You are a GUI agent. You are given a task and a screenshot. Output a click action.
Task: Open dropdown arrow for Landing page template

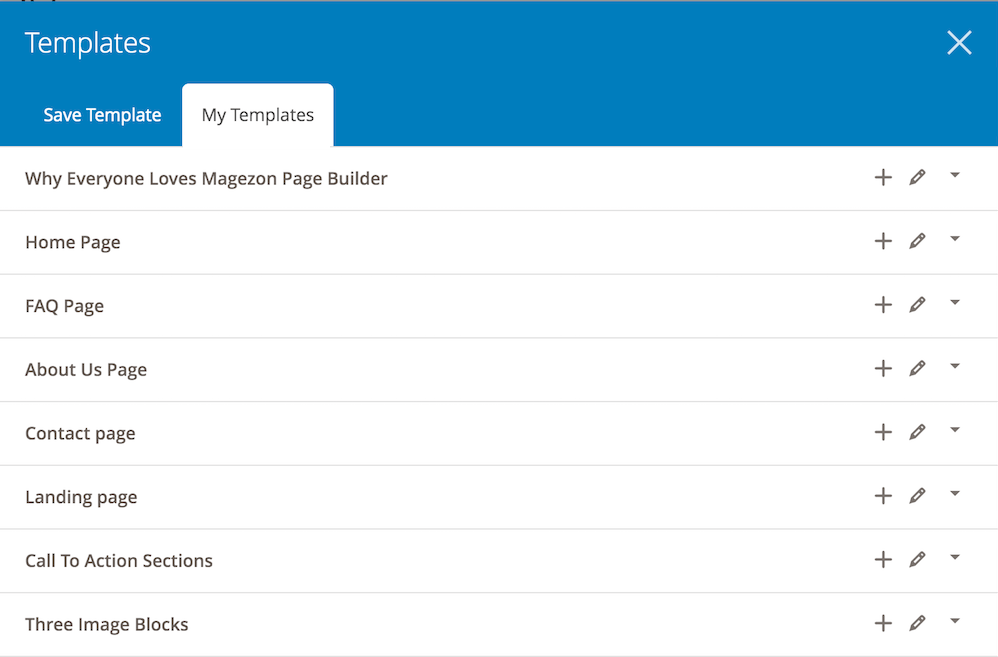(x=955, y=493)
